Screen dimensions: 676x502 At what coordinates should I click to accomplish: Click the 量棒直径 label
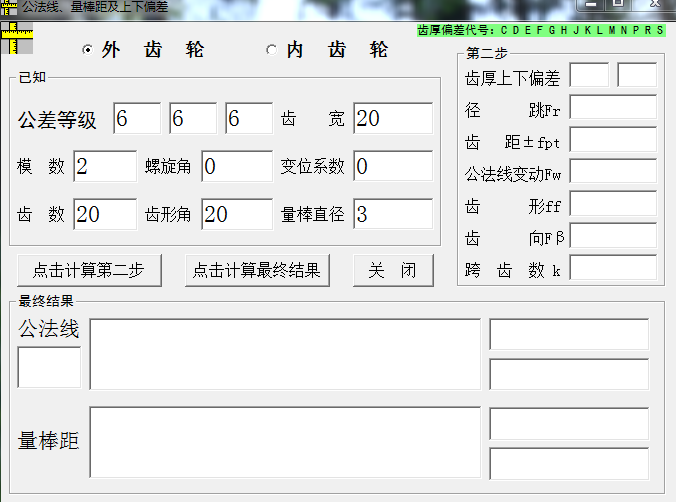[313, 214]
